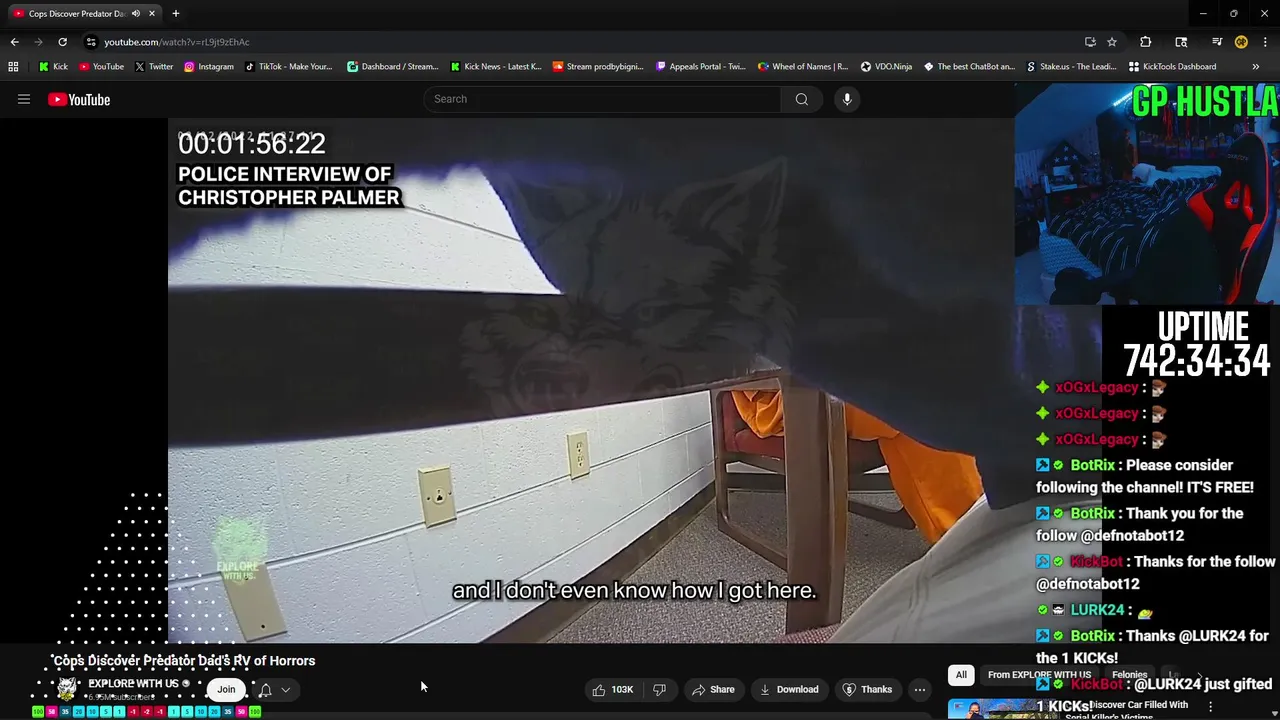Expand hidden bookmarks with double chevron
The height and width of the screenshot is (720, 1280).
pos(1255,66)
